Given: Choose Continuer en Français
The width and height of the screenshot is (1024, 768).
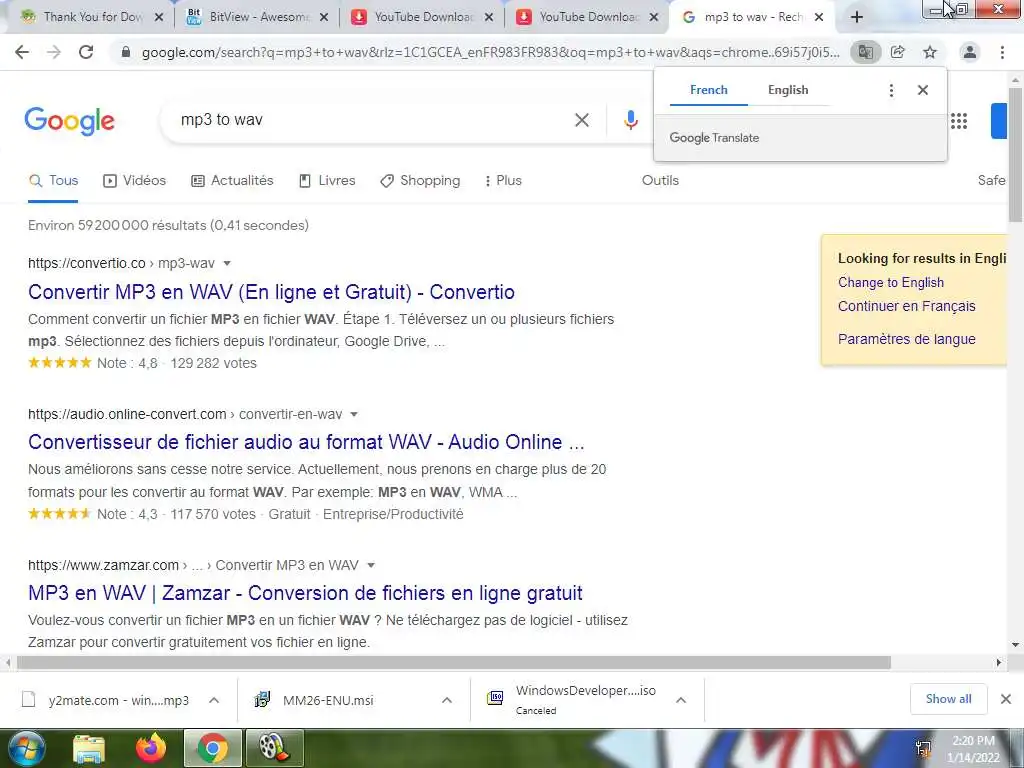Looking at the screenshot, I should tap(906, 306).
